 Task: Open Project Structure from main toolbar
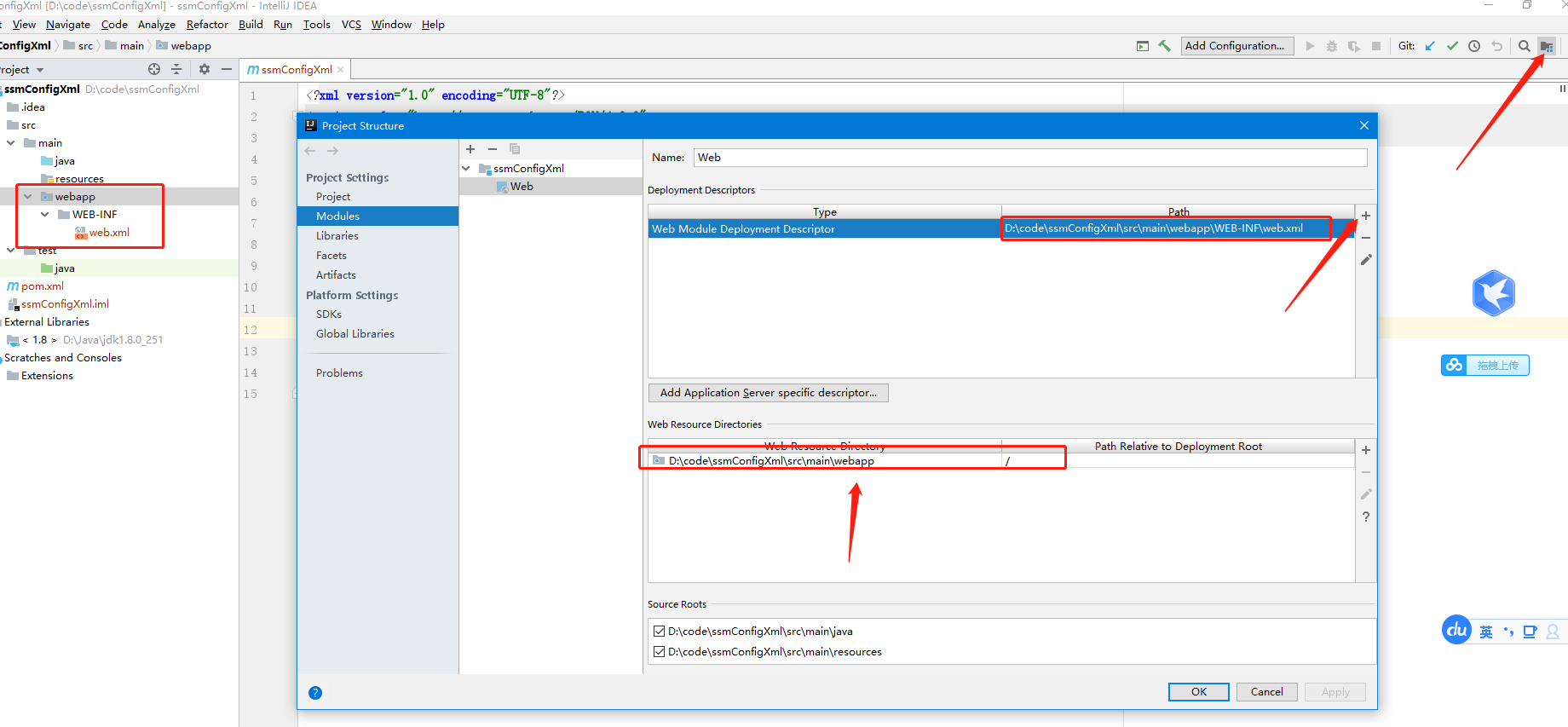(x=1547, y=46)
